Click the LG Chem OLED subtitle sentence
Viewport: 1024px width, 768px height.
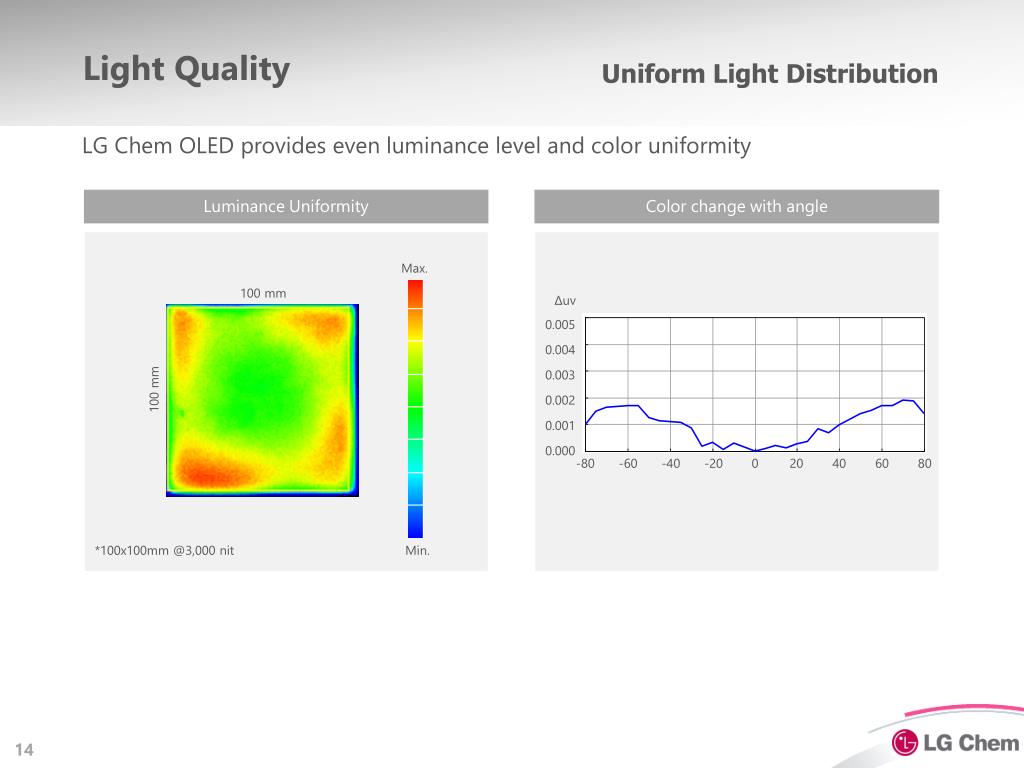[x=417, y=146]
